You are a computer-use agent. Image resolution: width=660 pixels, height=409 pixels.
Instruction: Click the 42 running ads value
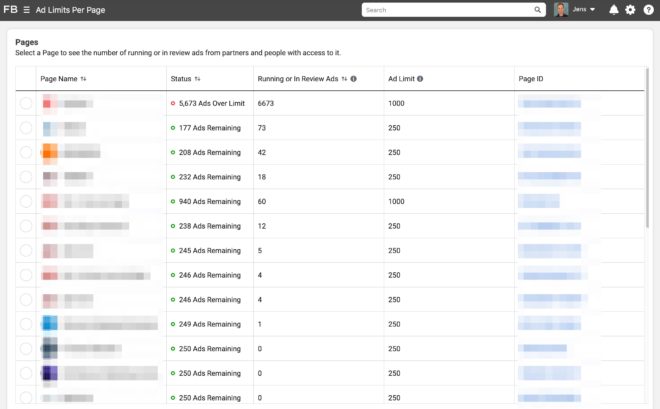pyautogui.click(x=262, y=152)
